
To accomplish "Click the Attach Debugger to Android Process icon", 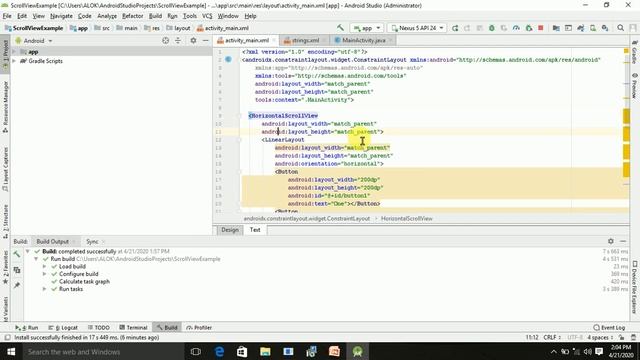I will click(529, 28).
